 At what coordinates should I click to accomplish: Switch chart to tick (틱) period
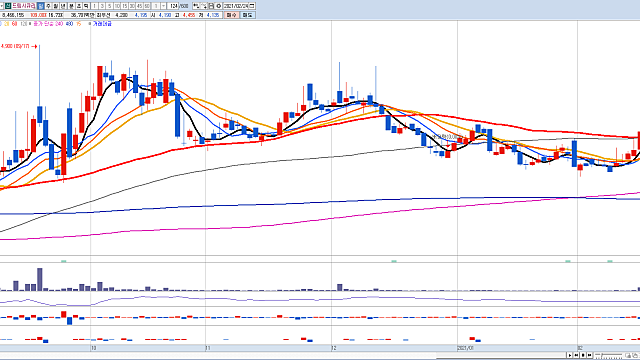pyautogui.click(x=86, y=6)
